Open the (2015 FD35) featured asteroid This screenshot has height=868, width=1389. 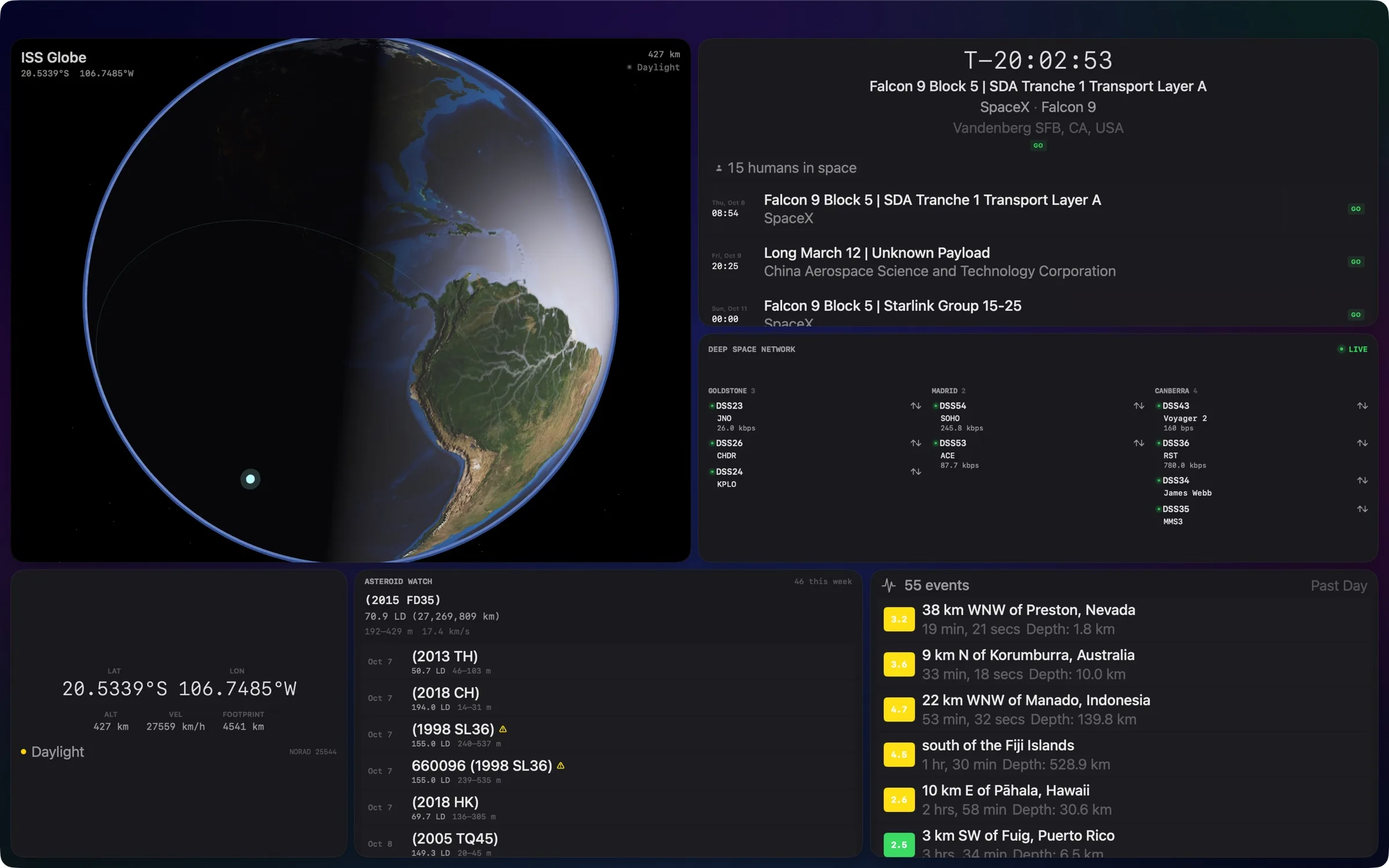[x=608, y=615]
